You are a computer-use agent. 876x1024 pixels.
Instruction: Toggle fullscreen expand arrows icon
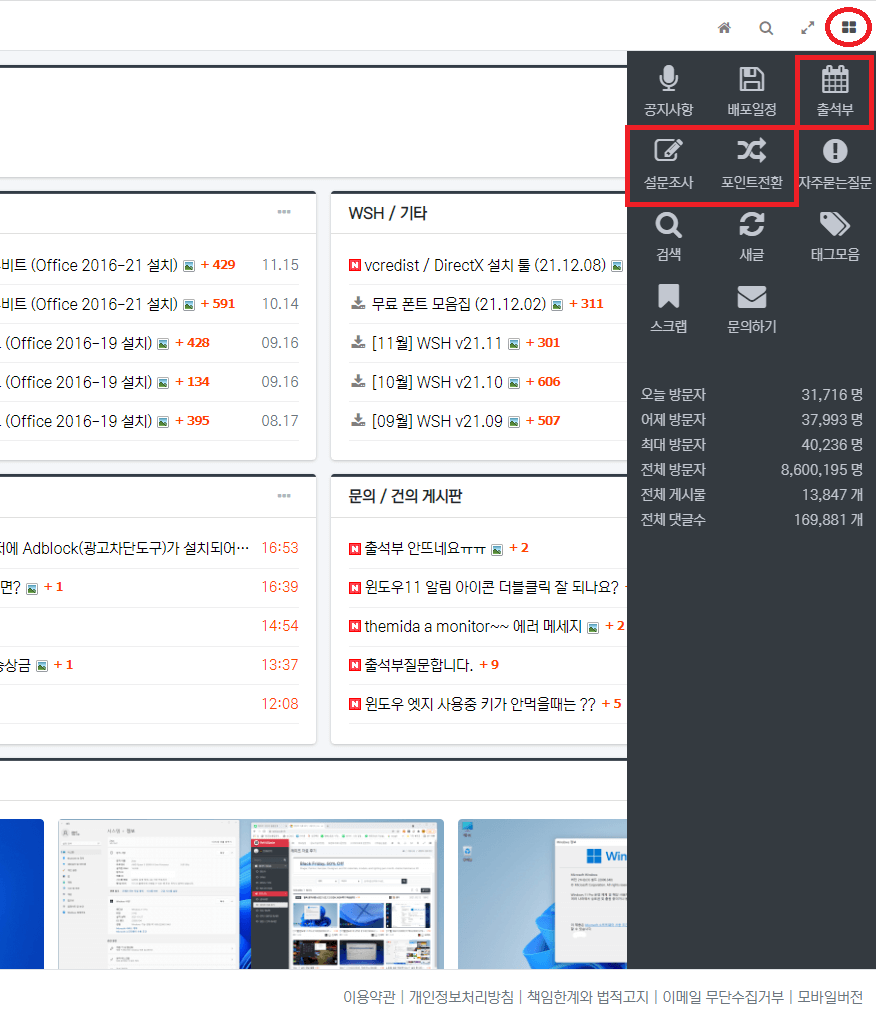pos(808,27)
